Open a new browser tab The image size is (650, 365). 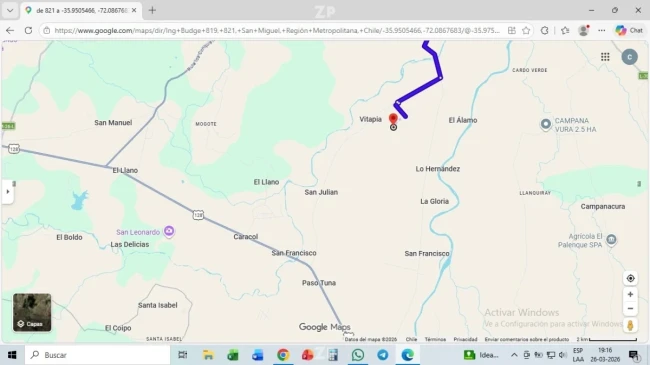point(152,10)
